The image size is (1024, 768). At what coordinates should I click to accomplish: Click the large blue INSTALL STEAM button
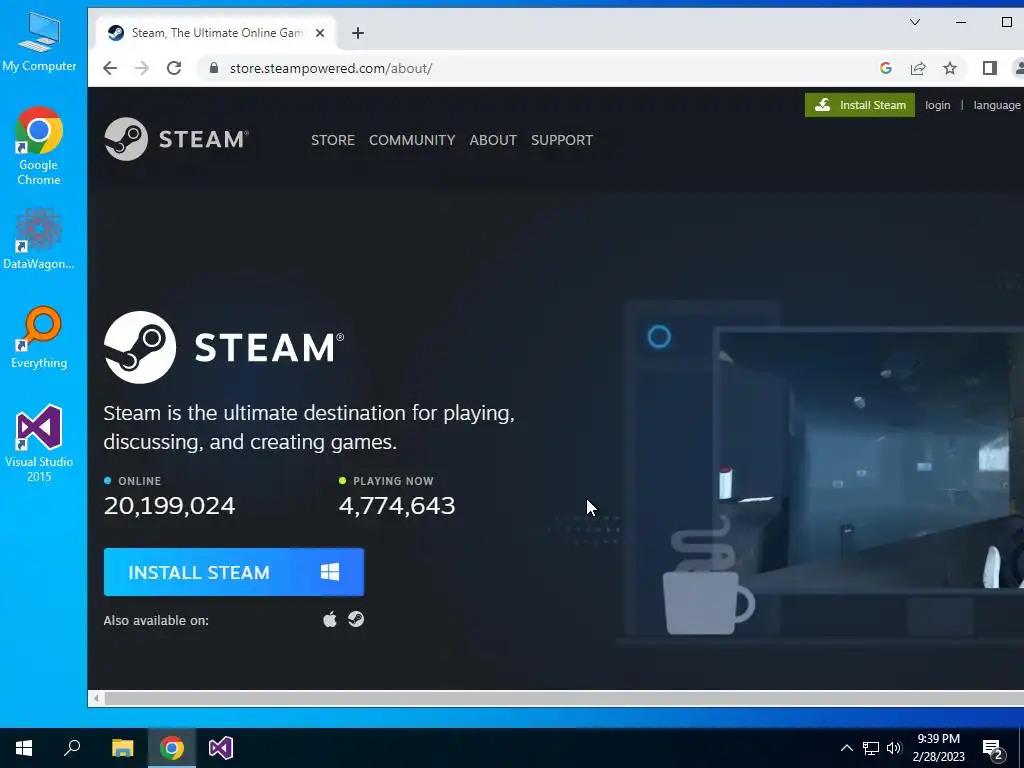pyautogui.click(x=234, y=572)
